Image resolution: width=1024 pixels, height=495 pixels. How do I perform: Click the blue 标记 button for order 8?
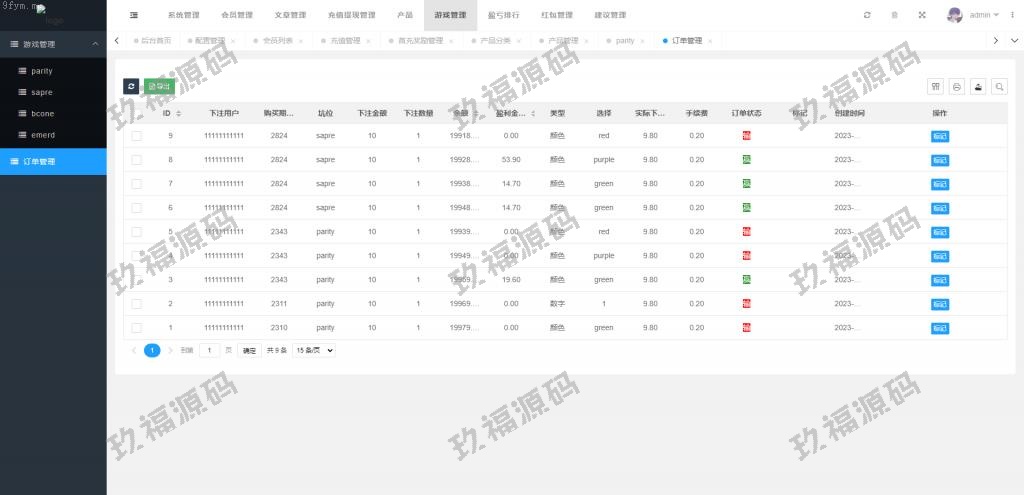pyautogui.click(x=940, y=159)
